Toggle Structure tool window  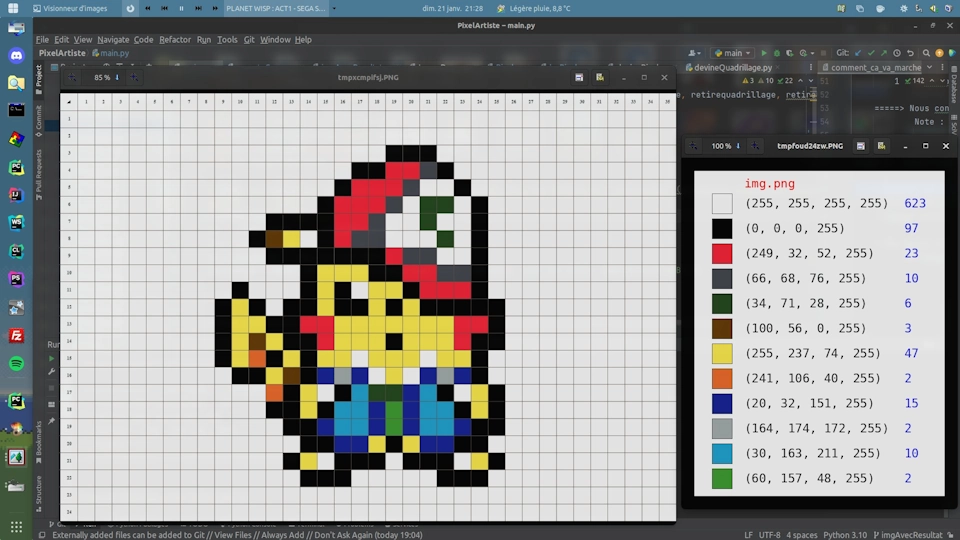point(39,493)
